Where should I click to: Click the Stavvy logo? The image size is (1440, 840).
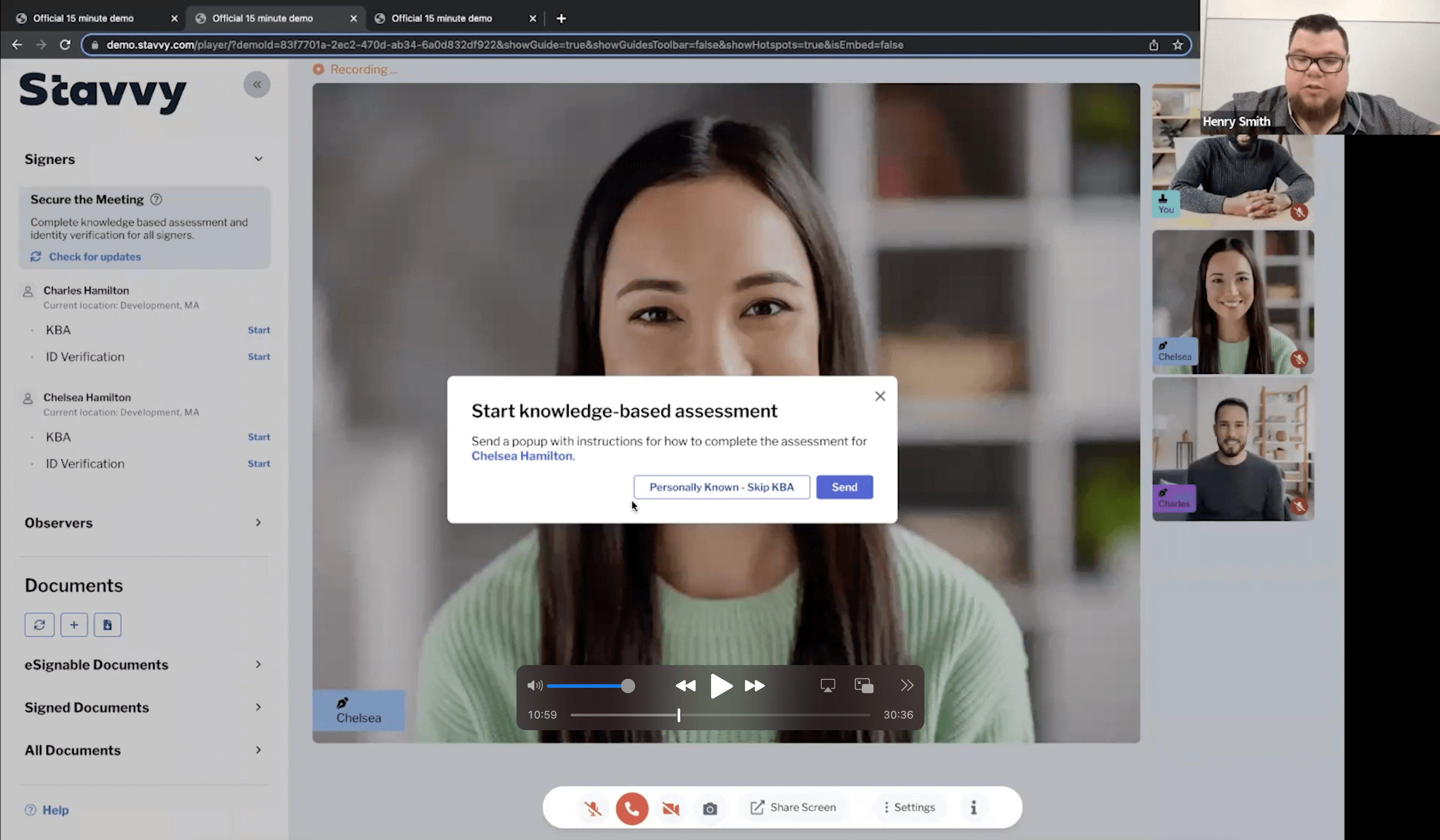[x=103, y=92]
